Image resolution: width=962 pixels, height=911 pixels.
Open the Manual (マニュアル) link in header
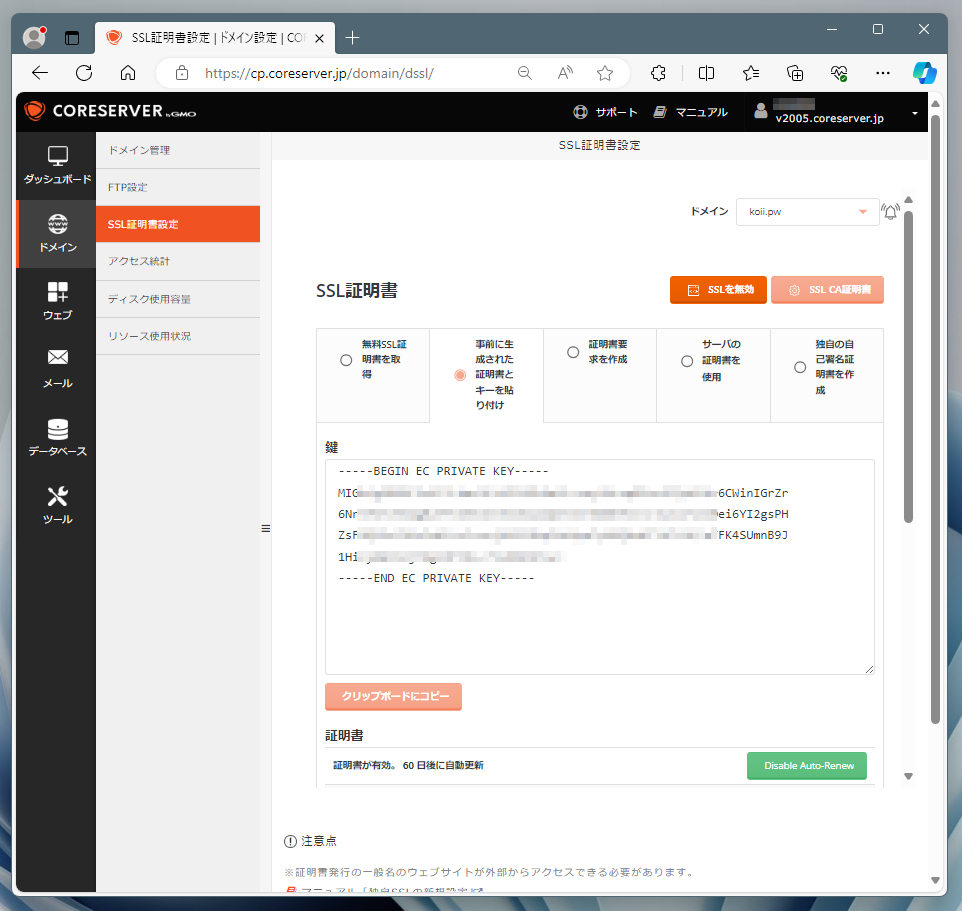tap(691, 112)
